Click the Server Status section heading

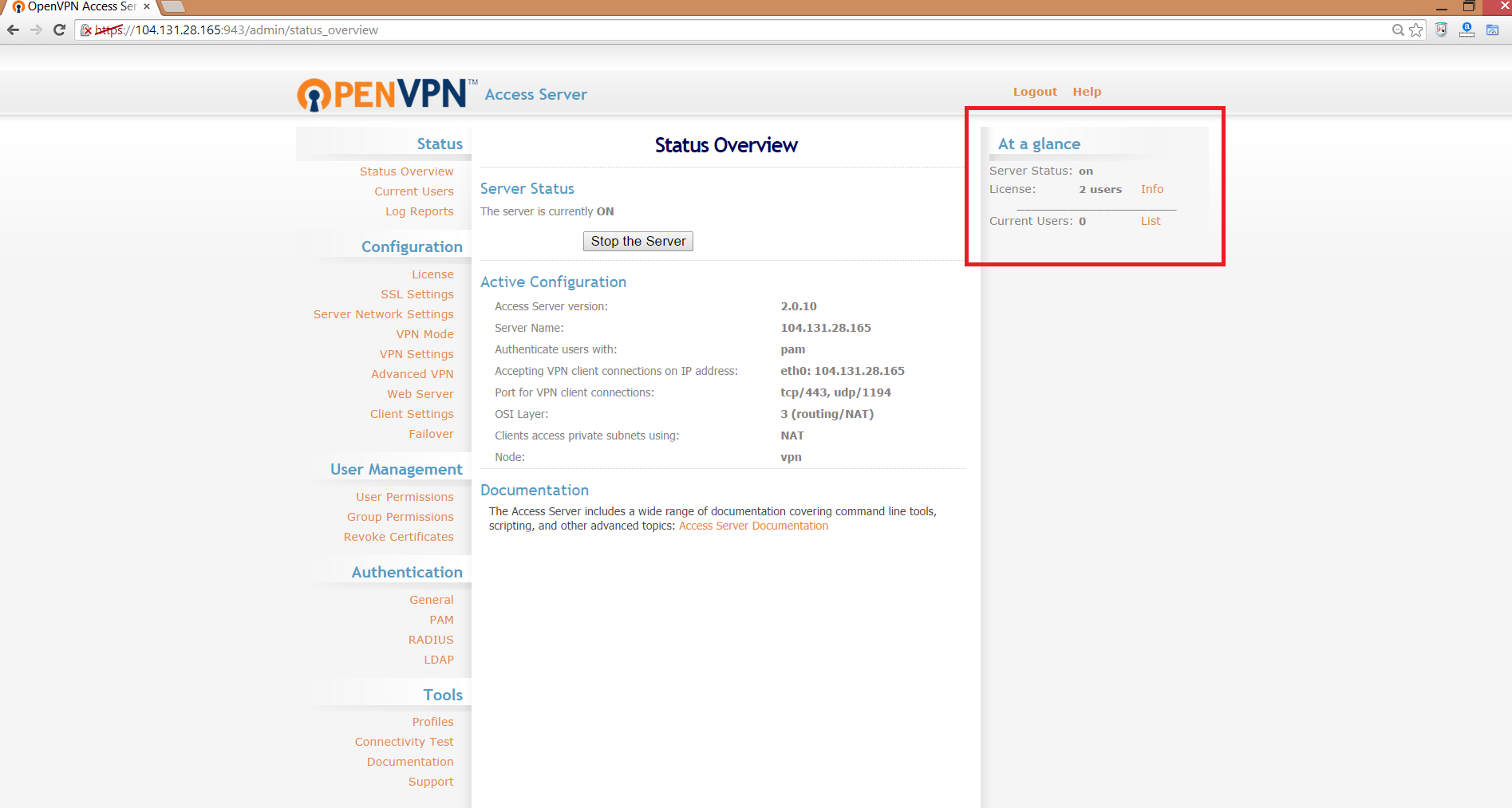tap(527, 189)
